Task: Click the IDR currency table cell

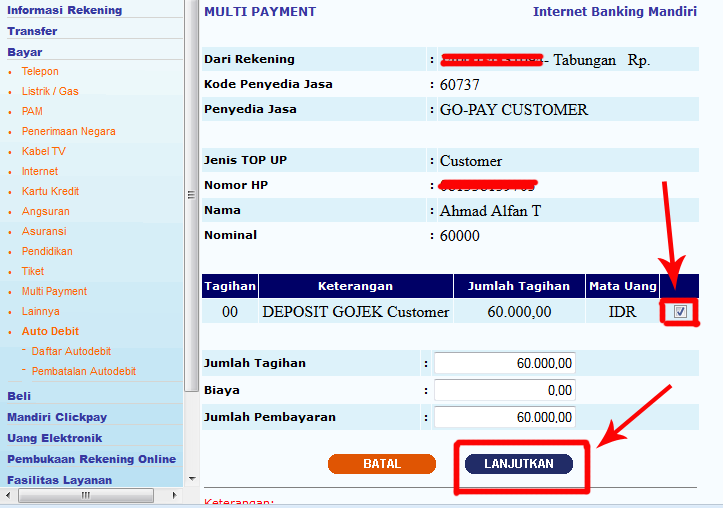Action: (622, 312)
